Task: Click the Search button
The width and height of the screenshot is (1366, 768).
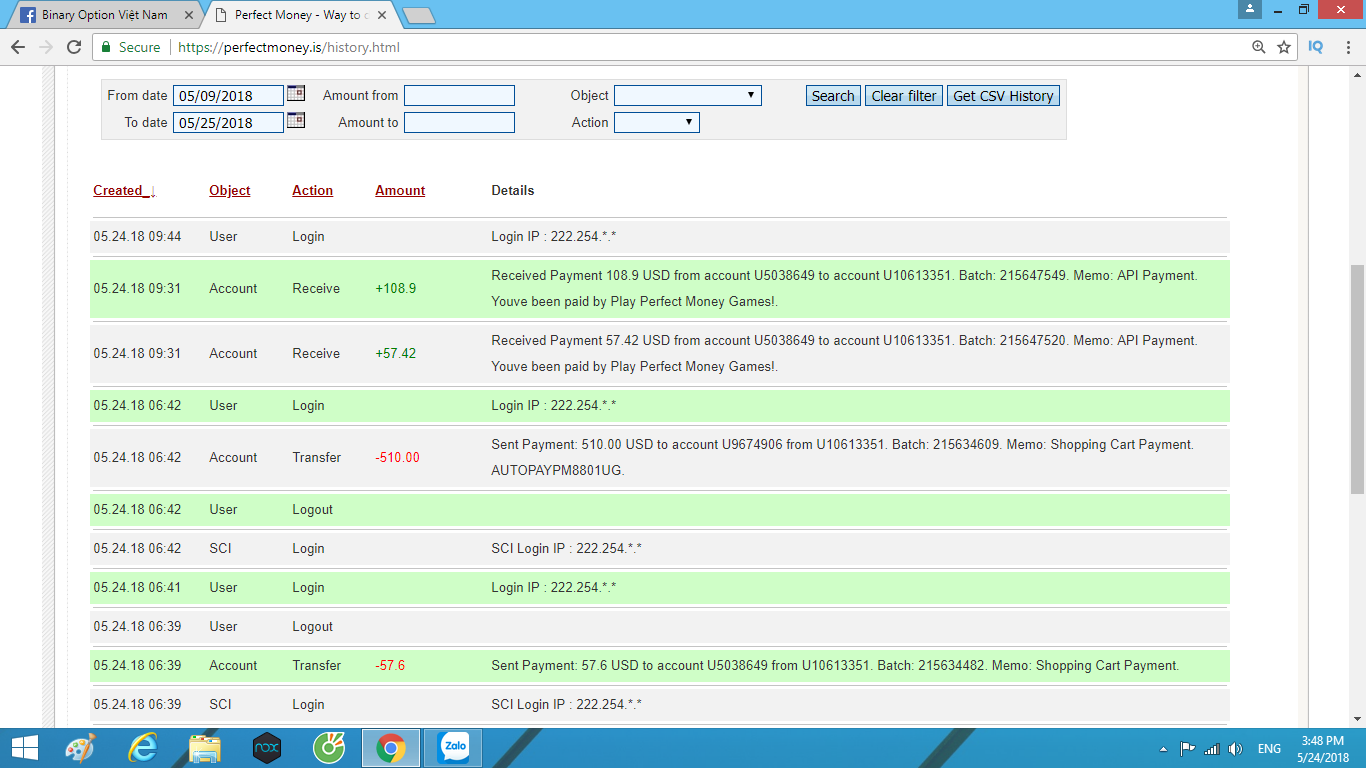Action: click(833, 96)
